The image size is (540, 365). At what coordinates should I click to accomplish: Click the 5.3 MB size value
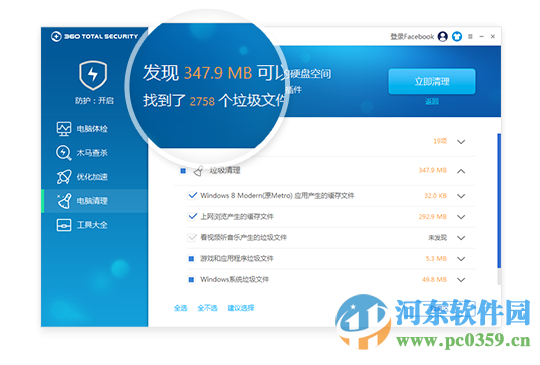pos(436,259)
